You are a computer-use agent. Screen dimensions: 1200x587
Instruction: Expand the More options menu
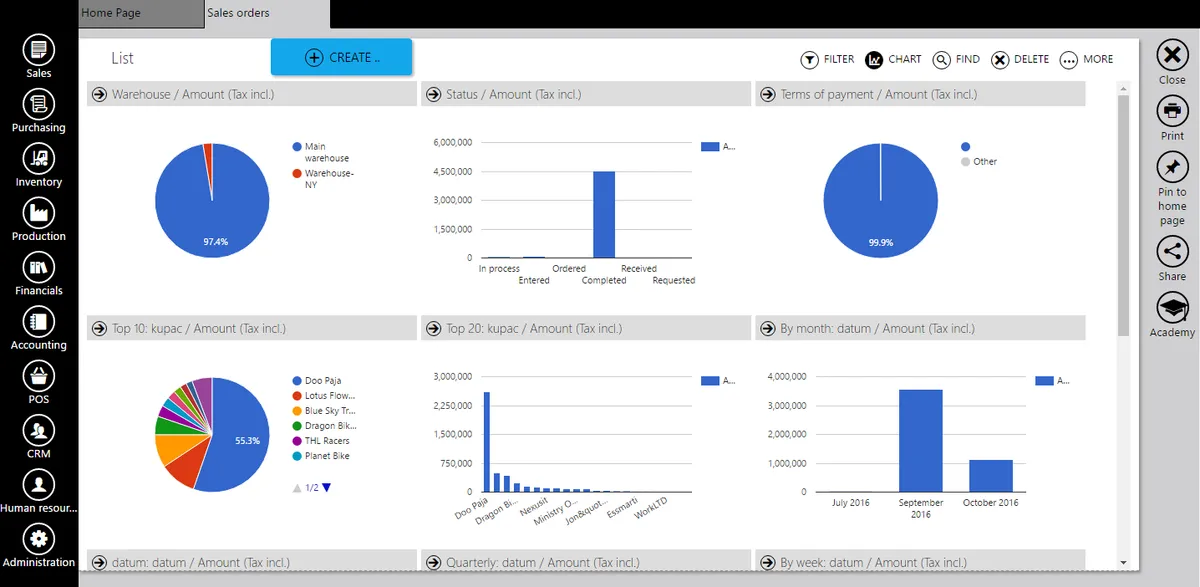coord(1086,60)
